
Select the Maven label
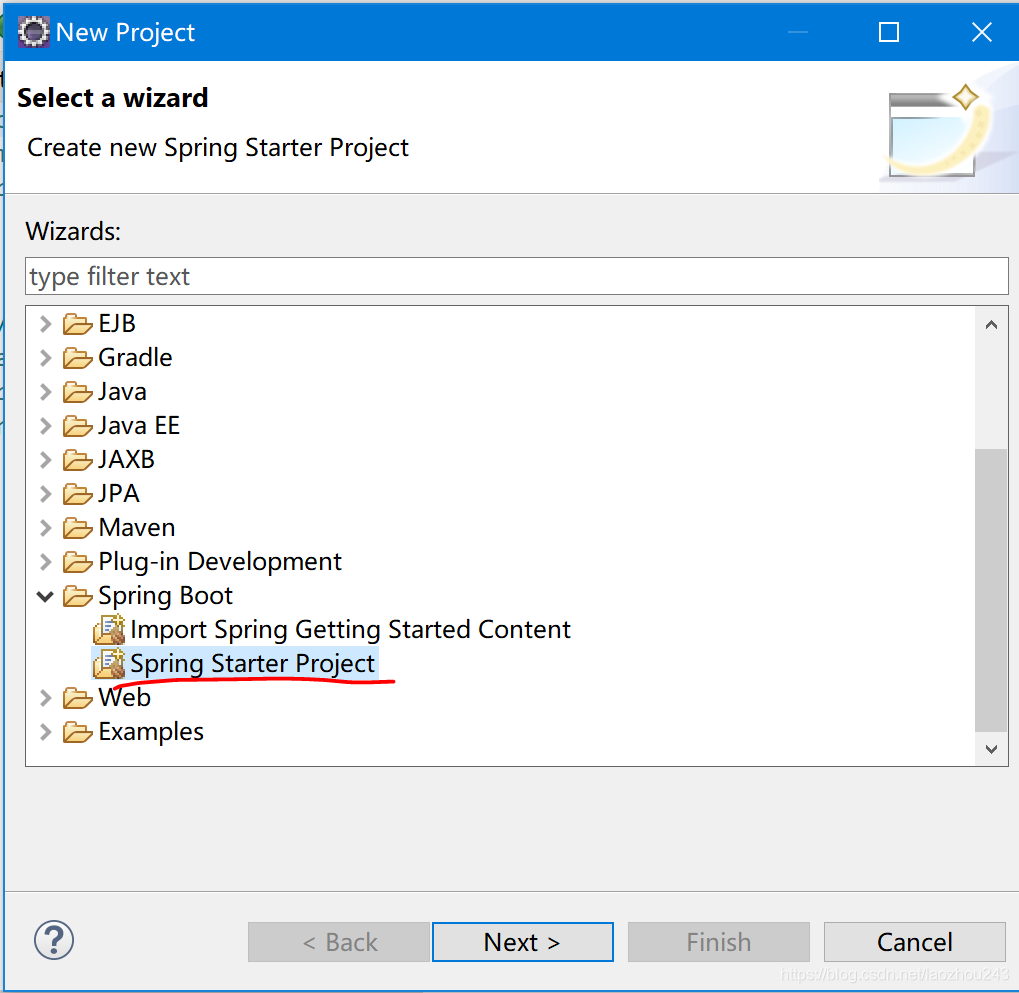(136, 528)
